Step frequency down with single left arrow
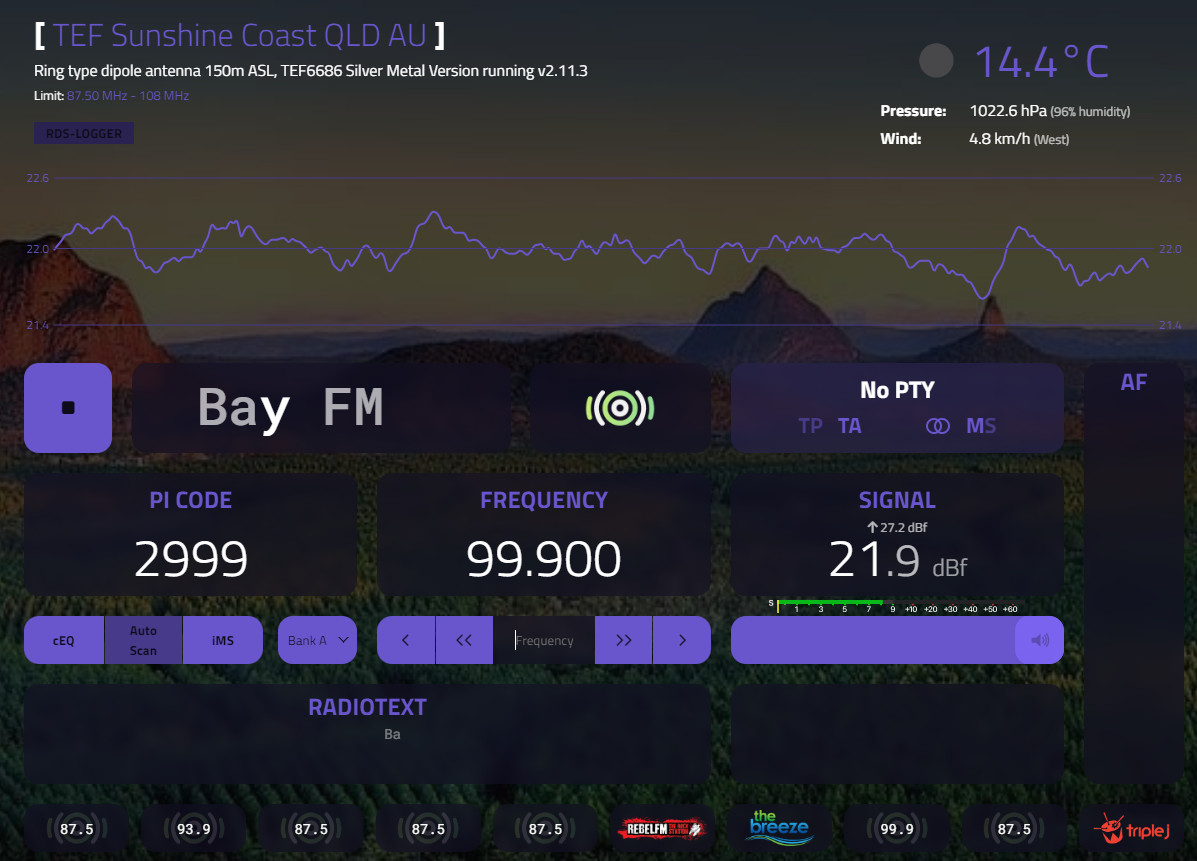 (x=405, y=640)
